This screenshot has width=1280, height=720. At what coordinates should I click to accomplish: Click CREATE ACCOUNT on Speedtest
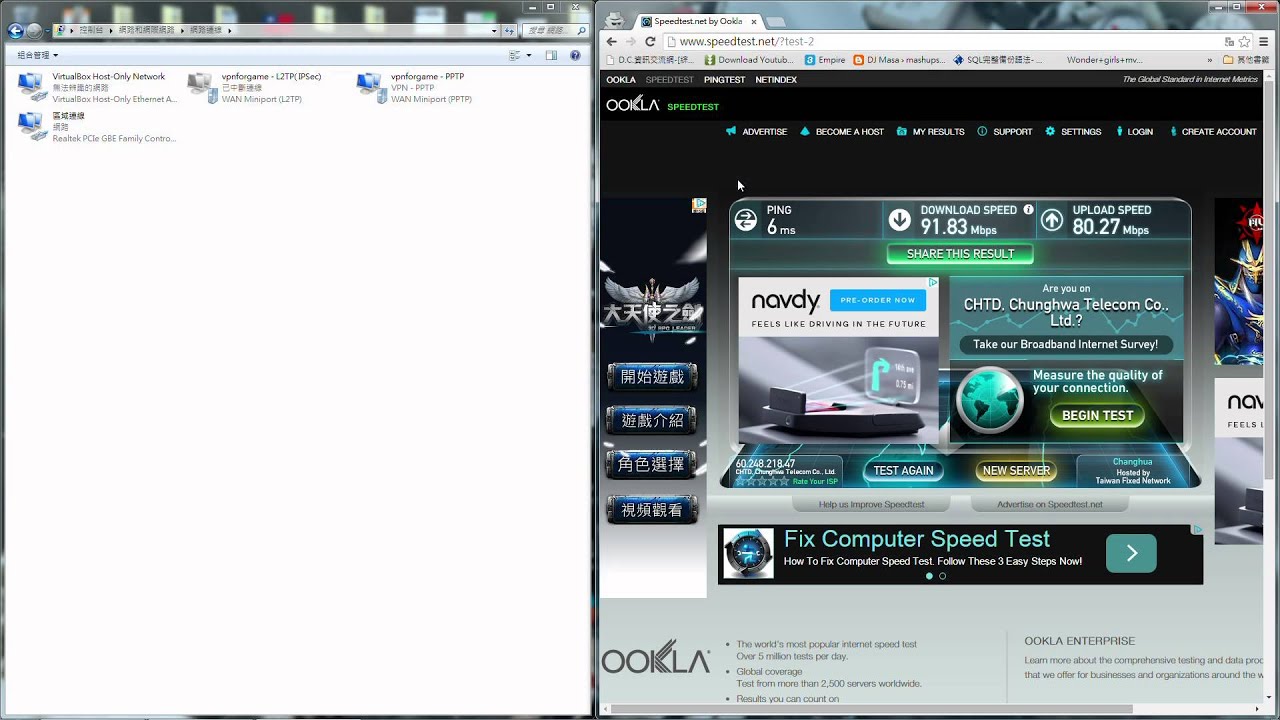(1212, 131)
